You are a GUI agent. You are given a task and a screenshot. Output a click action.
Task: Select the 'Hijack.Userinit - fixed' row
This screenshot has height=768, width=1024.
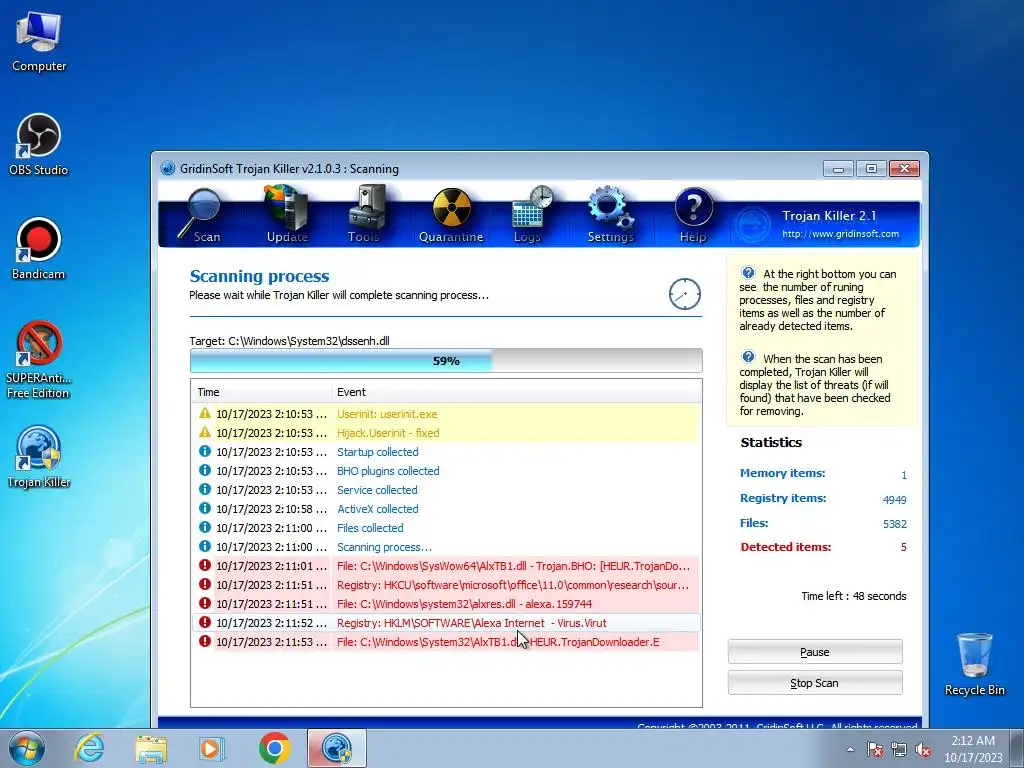point(446,433)
